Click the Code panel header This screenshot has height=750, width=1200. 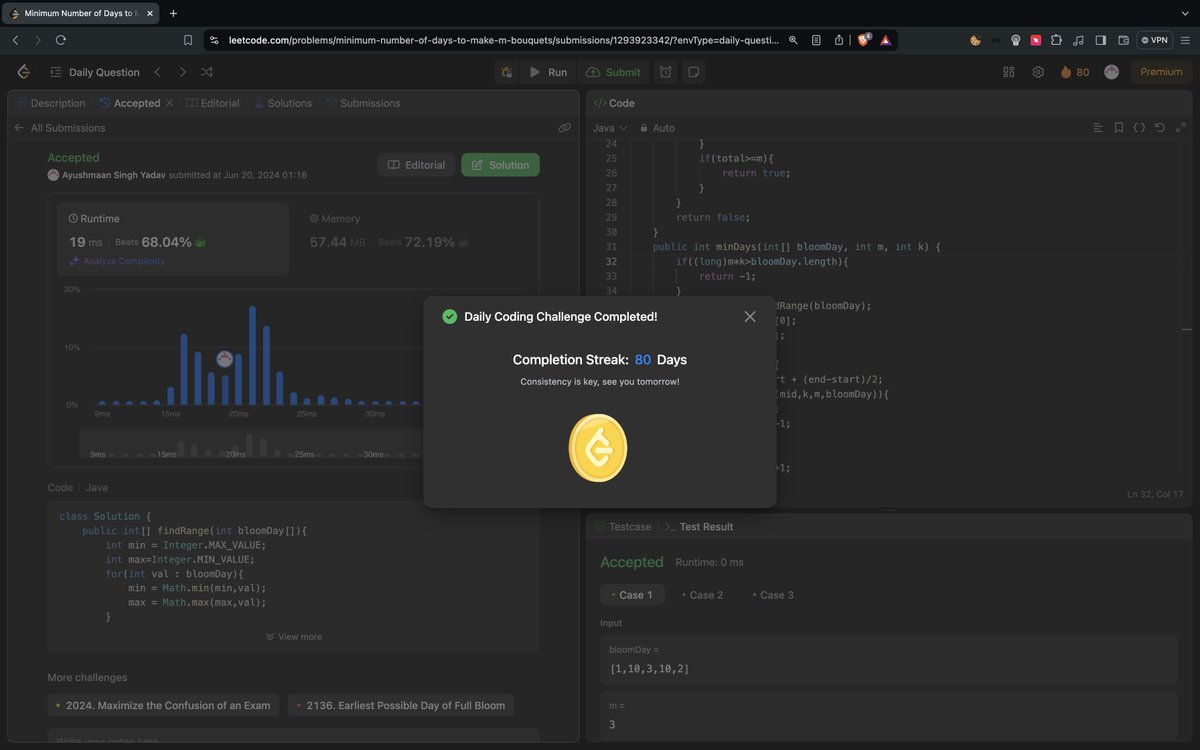pyautogui.click(x=615, y=103)
